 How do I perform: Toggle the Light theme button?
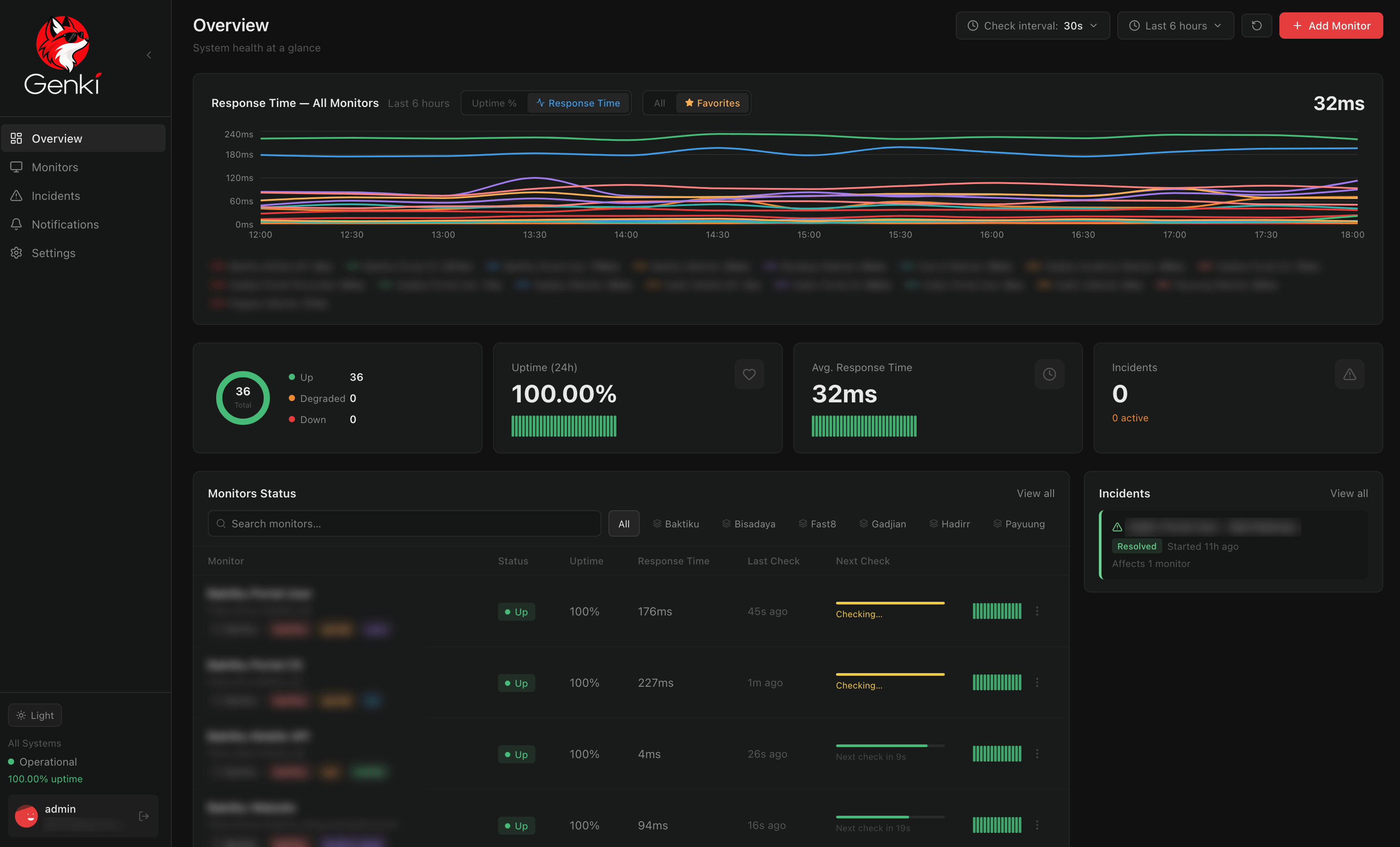point(35,715)
